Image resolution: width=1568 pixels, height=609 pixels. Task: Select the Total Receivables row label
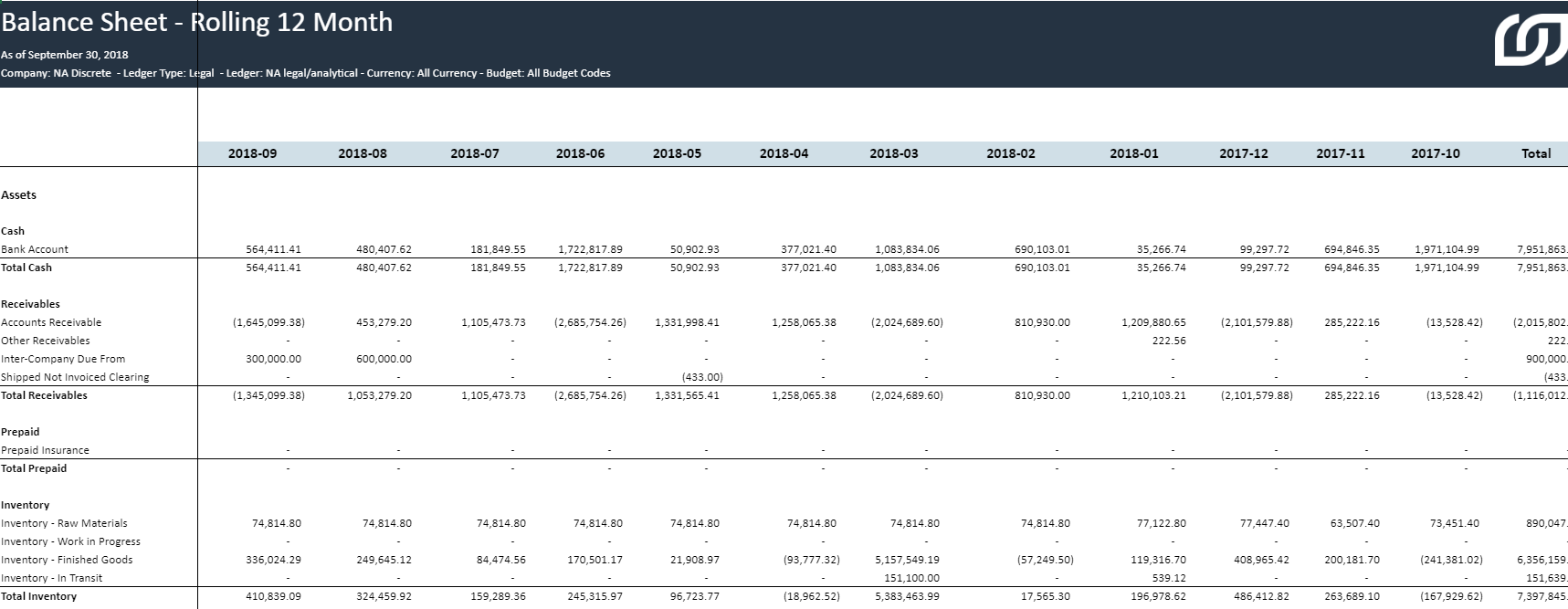[x=44, y=395]
